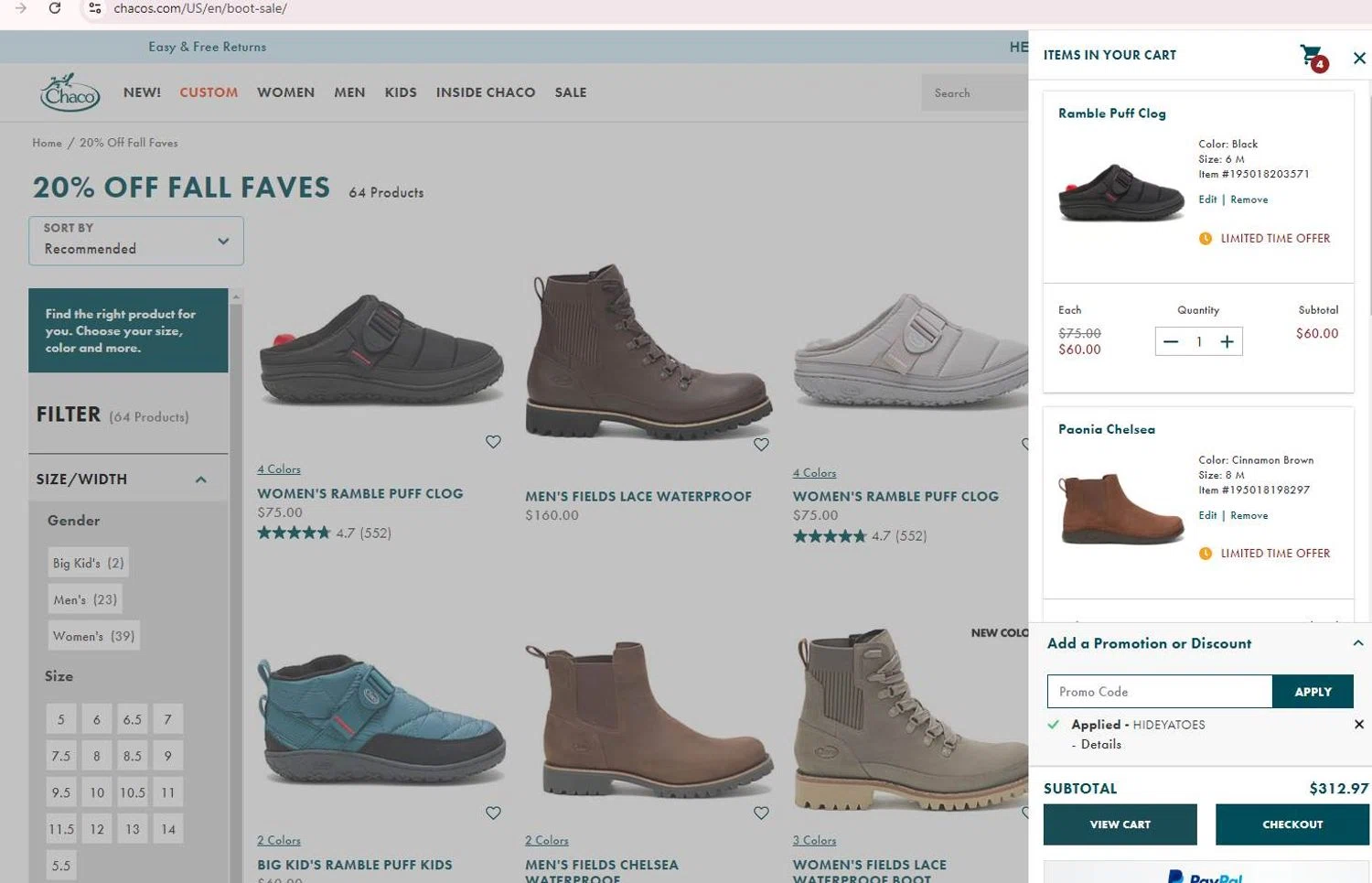Decrease Ramble Puff Clog quantity
This screenshot has width=1372, height=883.
point(1171,341)
